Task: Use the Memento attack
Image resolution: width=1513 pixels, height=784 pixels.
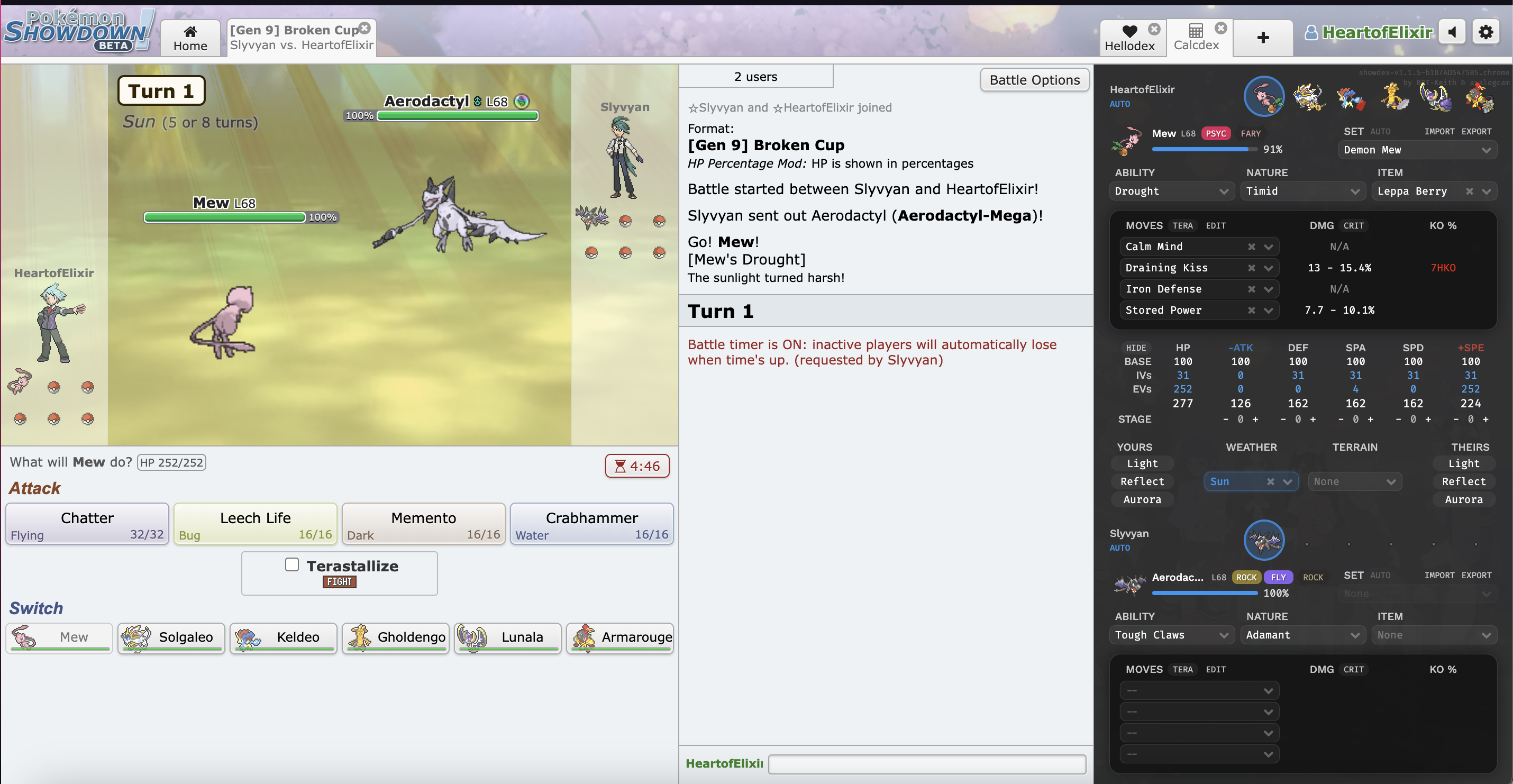Action: 423,524
